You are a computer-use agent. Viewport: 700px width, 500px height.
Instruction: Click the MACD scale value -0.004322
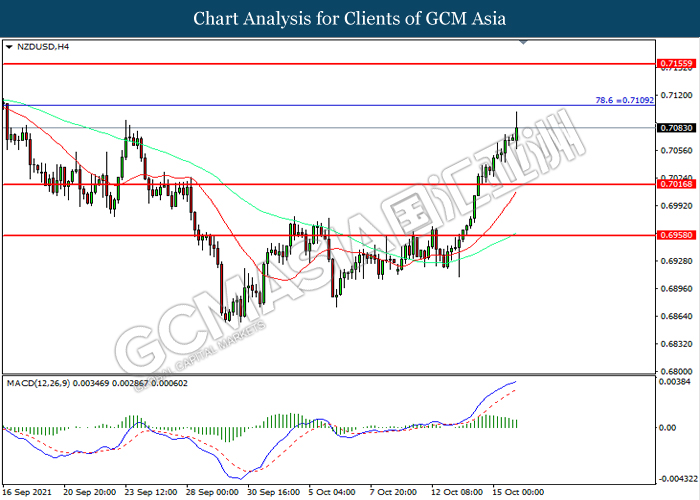679,479
